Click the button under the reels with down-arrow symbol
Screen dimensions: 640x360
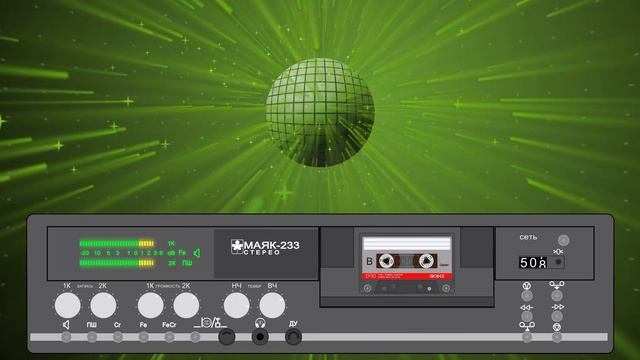[557, 296]
